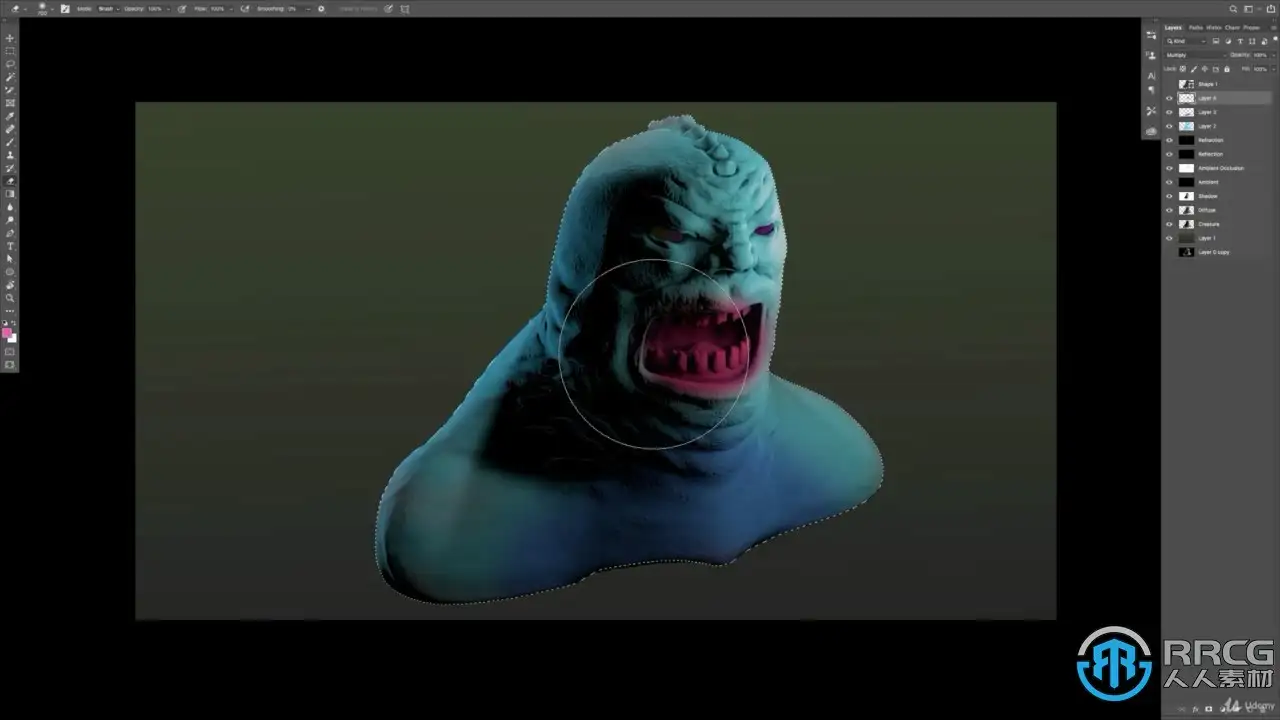Select the Ellipse shape tool
This screenshot has height=720, width=1280.
[10, 272]
